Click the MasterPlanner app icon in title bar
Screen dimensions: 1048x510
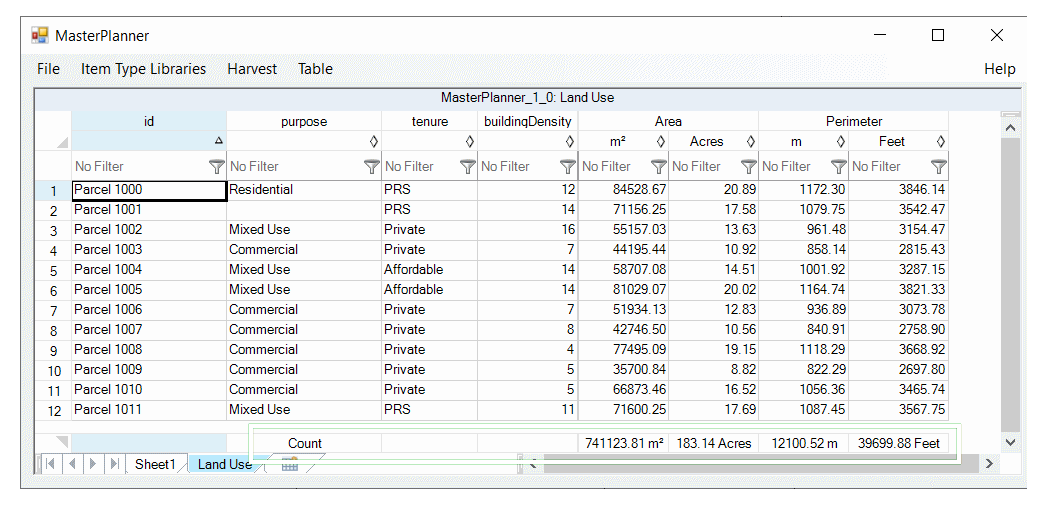click(40, 35)
